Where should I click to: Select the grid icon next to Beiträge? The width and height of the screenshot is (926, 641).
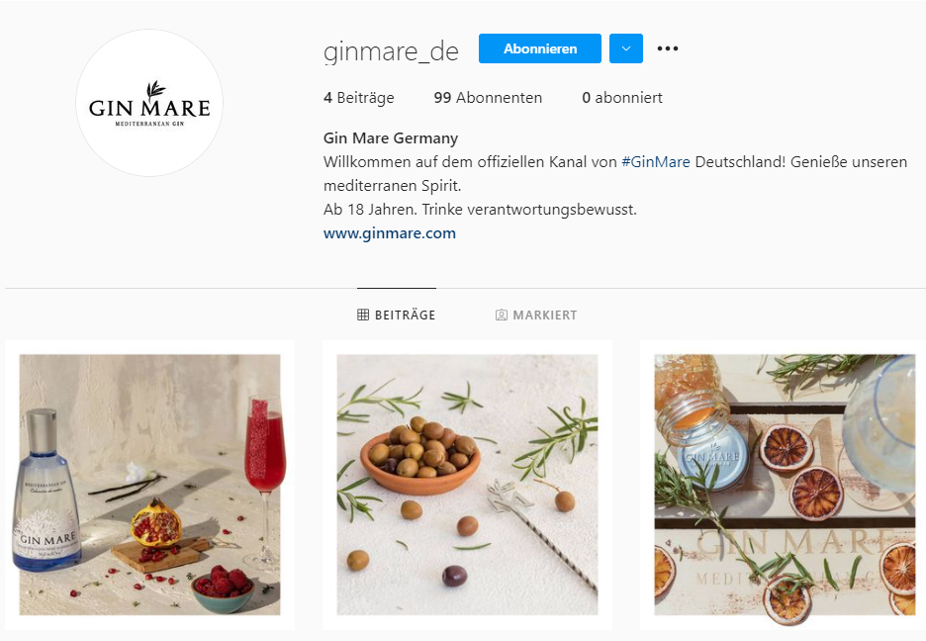363,315
